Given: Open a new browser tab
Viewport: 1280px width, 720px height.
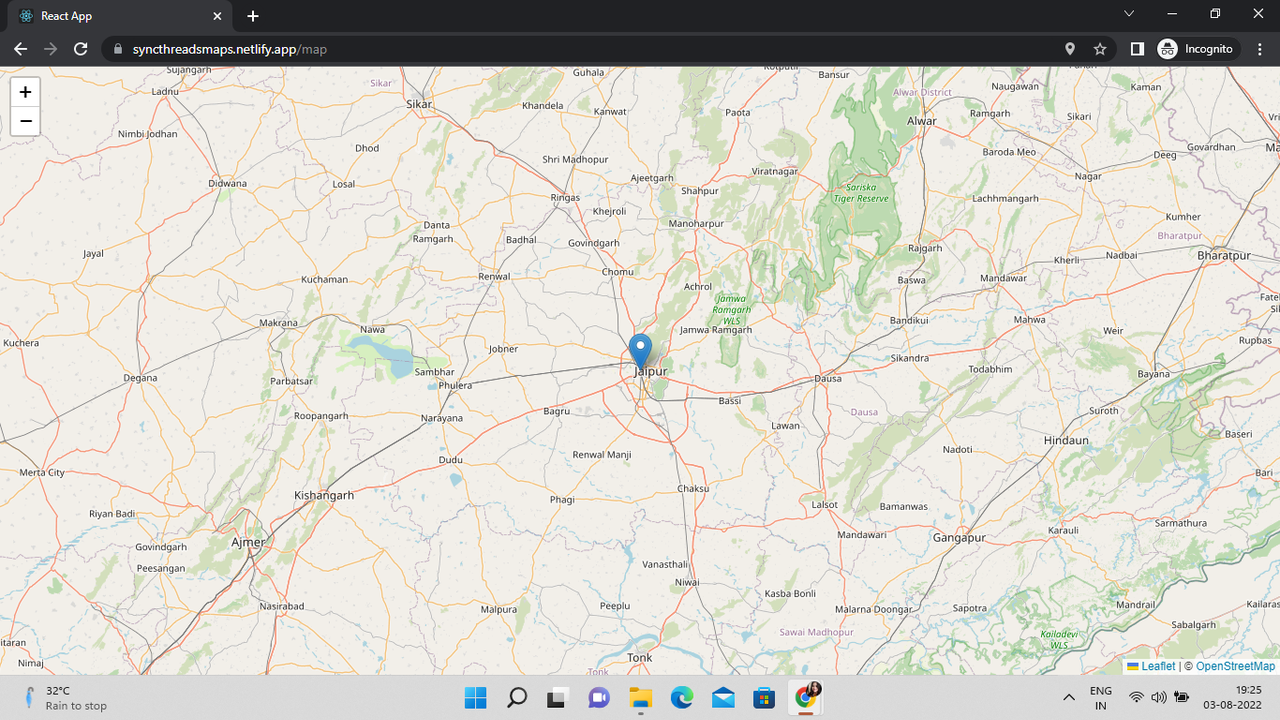Looking at the screenshot, I should click(252, 16).
